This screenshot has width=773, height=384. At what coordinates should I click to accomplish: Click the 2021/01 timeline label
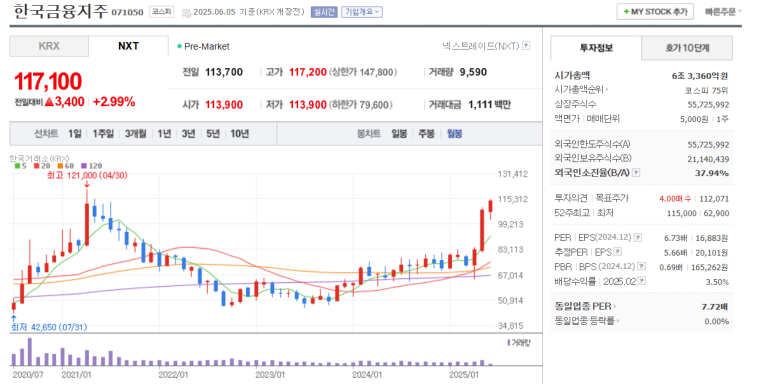(75, 375)
